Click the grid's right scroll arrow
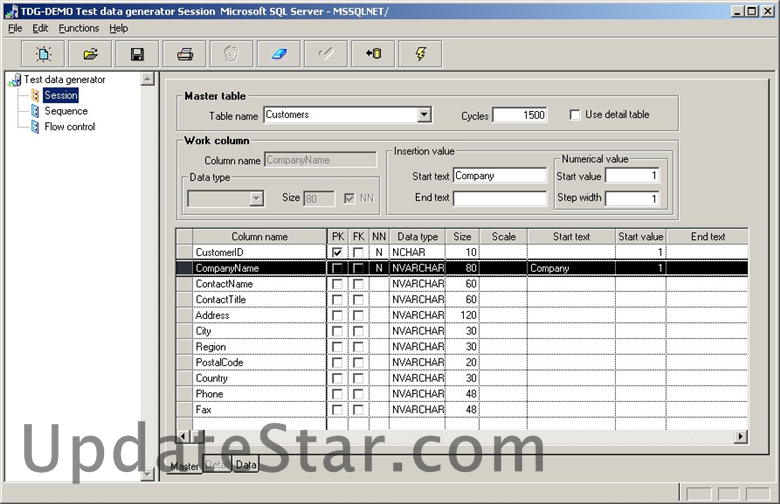 [741, 437]
